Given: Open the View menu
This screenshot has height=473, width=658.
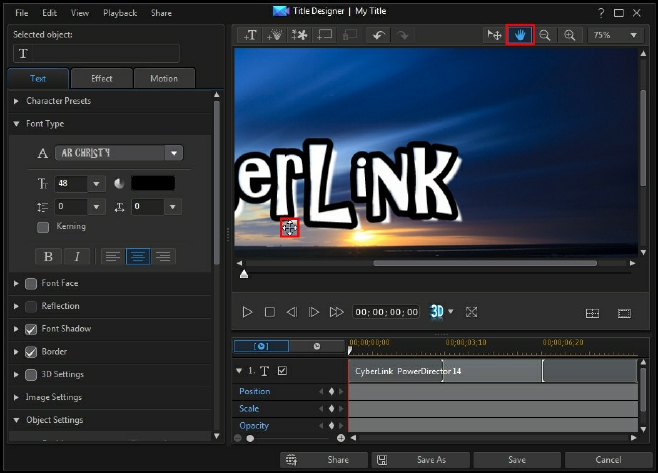Looking at the screenshot, I should [80, 13].
